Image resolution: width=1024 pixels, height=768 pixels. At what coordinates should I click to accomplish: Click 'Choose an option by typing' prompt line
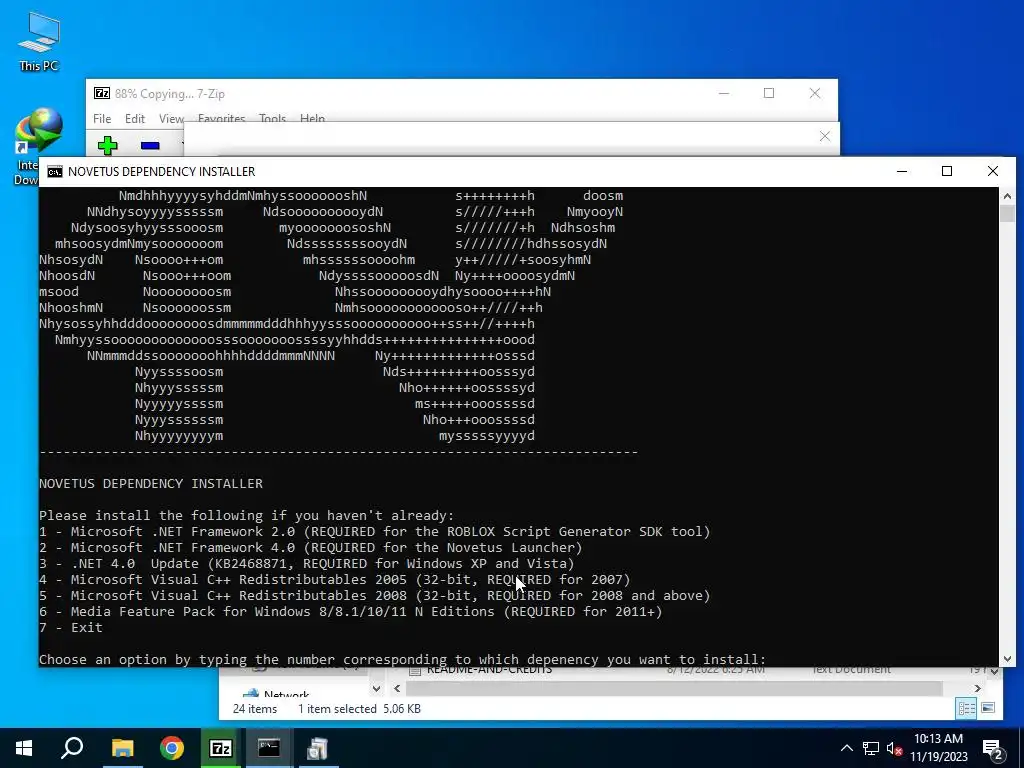coord(402,660)
